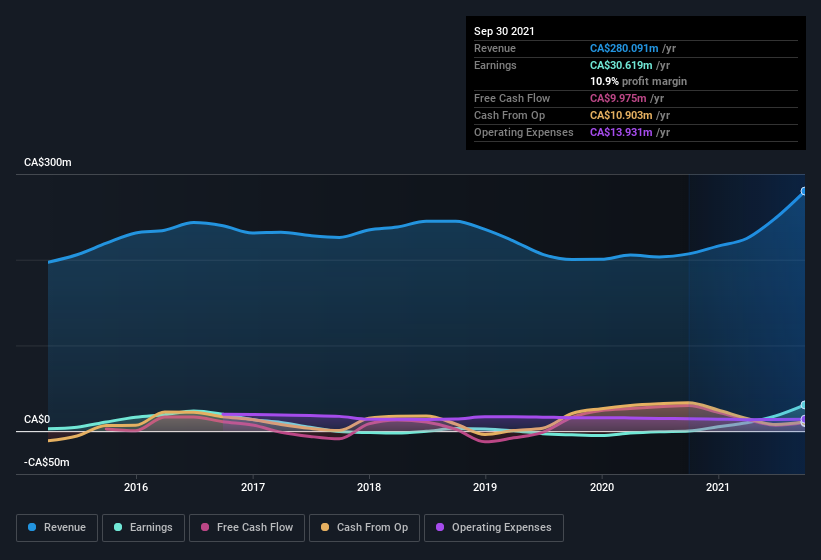
Task: Toggle the Revenue series legend button
Action: click(57, 528)
